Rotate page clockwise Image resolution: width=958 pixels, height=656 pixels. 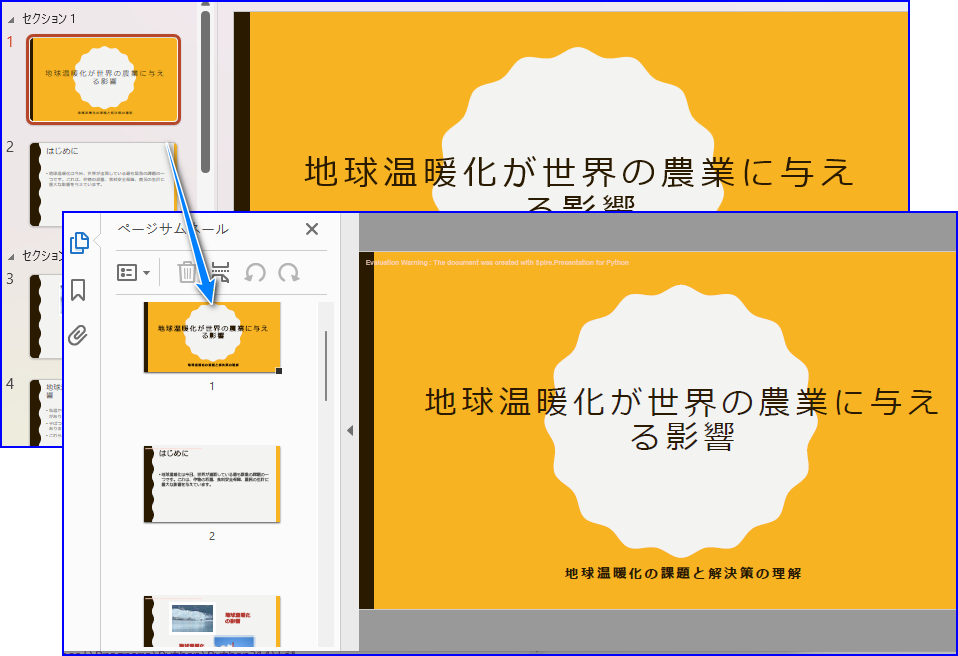tap(288, 272)
